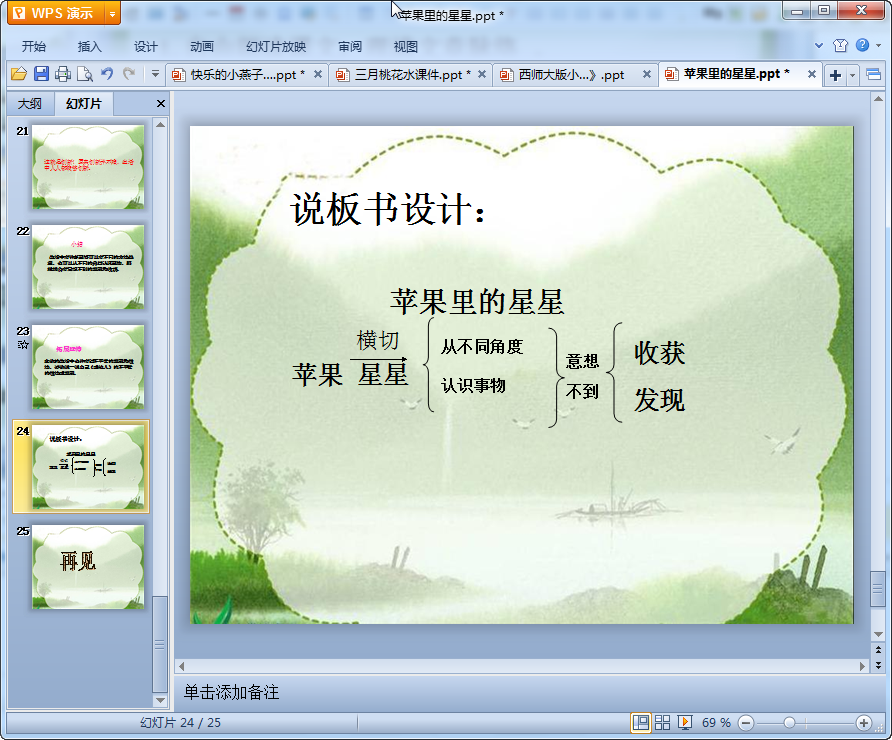This screenshot has width=892, height=740.
Task: Go to next slide double-arrow button
Action: point(878,664)
